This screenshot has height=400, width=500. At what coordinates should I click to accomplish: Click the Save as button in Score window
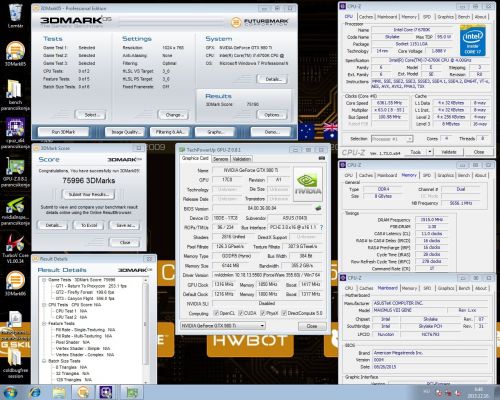click(x=125, y=225)
